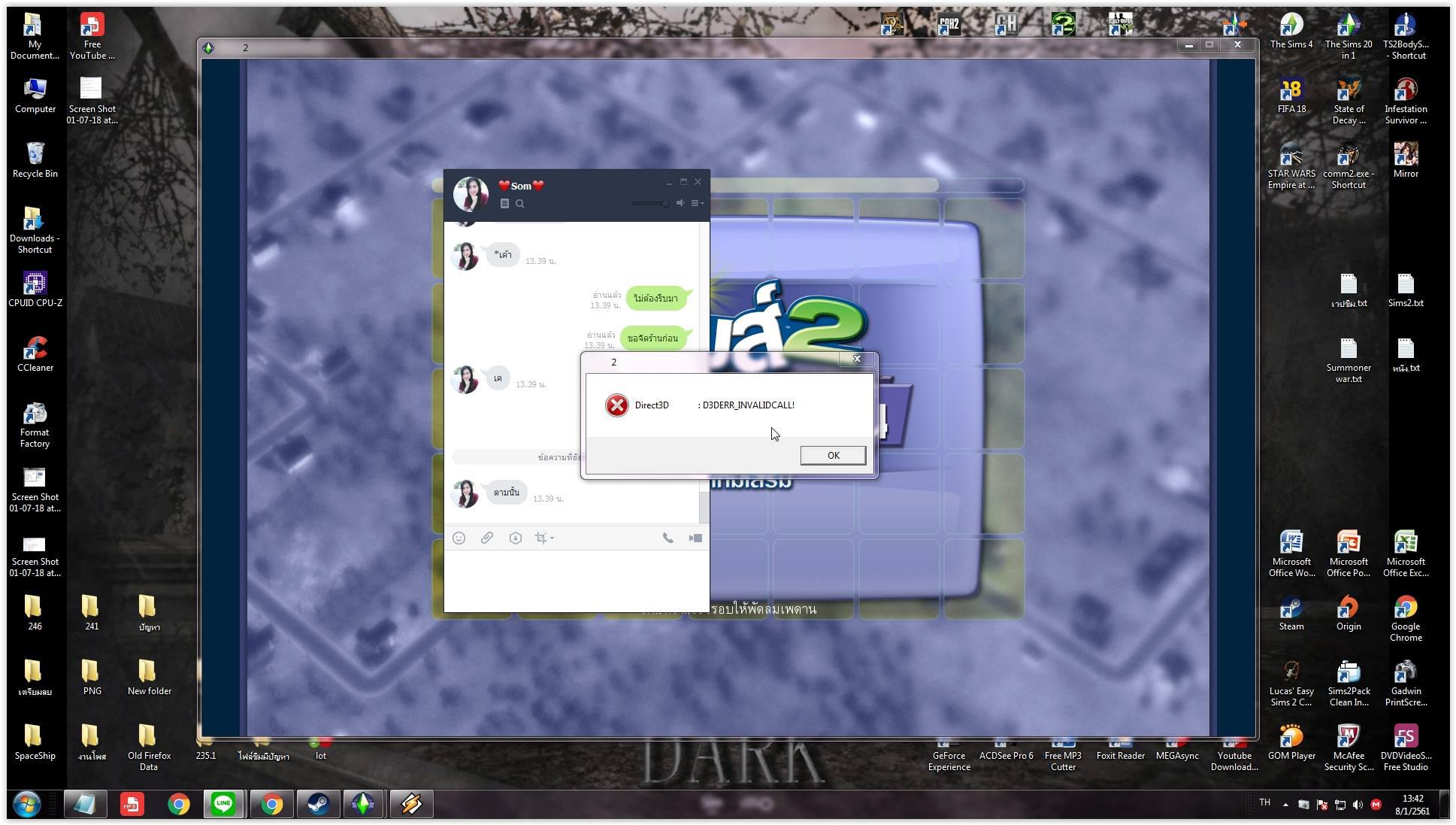Select the CCleaner desktop icon
The width and height of the screenshot is (1456, 825).
(35, 353)
